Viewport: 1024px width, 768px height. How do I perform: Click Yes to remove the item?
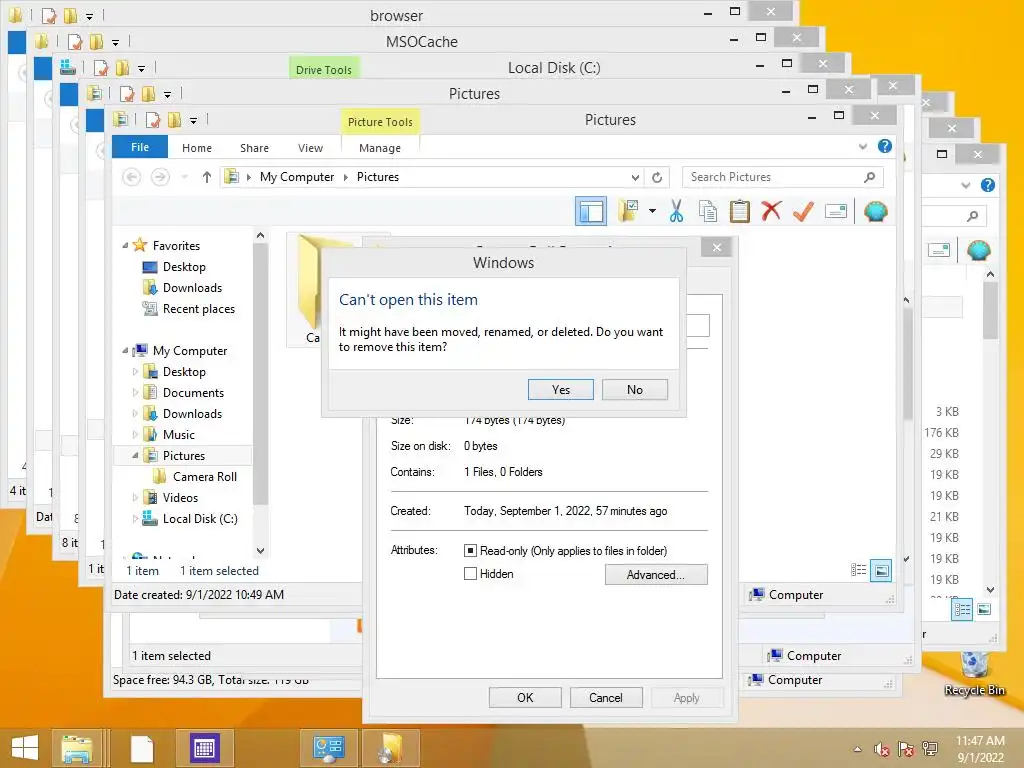pos(560,389)
